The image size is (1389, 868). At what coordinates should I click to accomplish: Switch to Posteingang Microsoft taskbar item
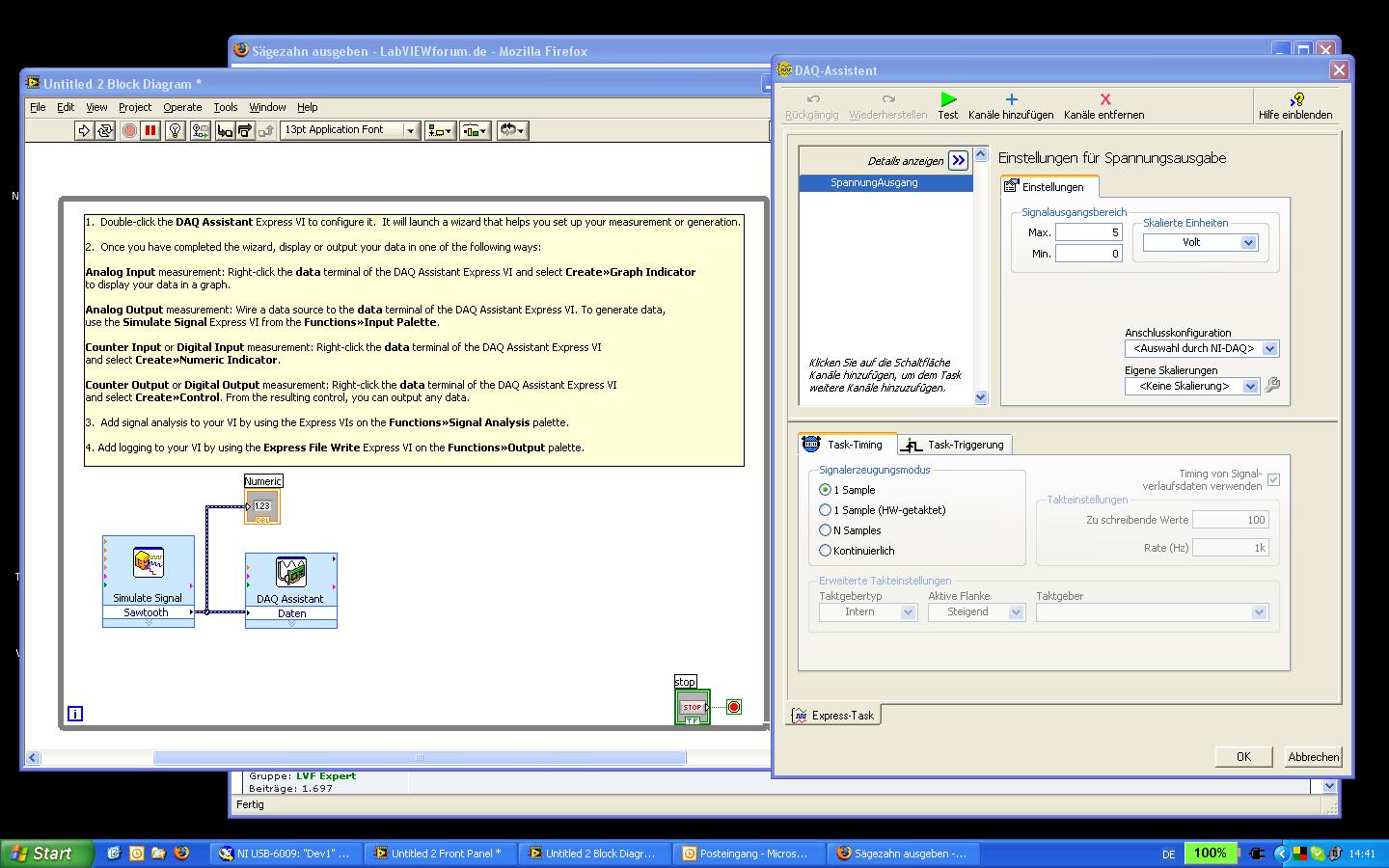pyautogui.click(x=748, y=854)
